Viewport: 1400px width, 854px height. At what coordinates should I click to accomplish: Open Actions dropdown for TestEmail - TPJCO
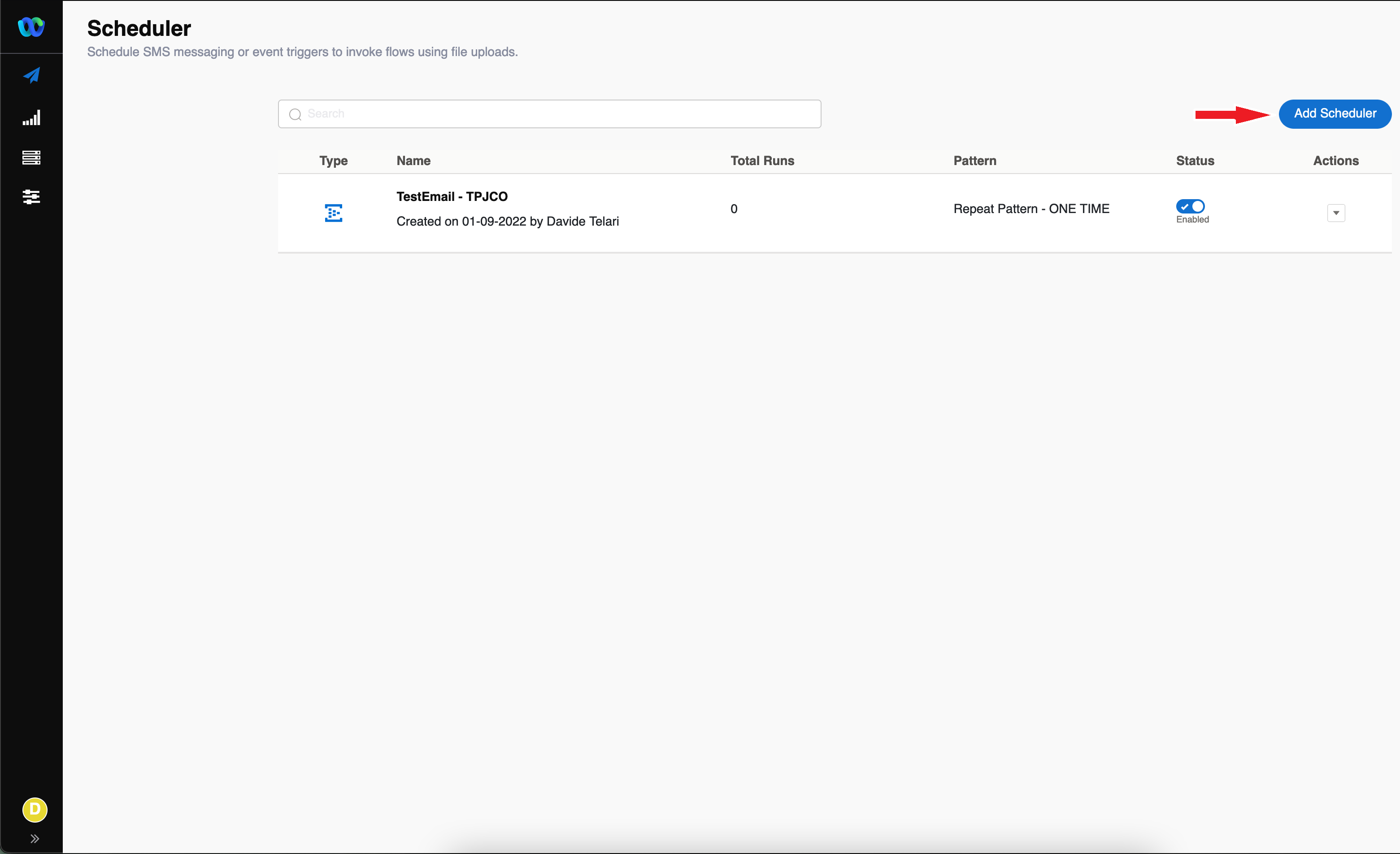(x=1336, y=213)
